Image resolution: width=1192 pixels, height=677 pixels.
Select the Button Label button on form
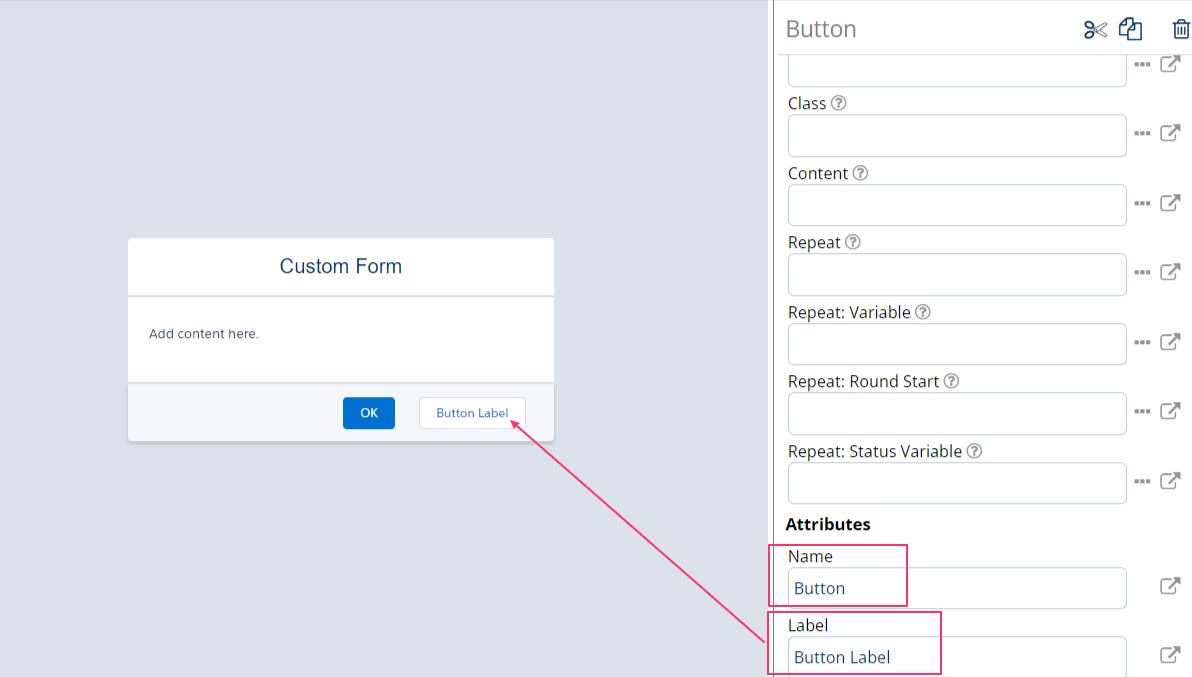coord(472,413)
